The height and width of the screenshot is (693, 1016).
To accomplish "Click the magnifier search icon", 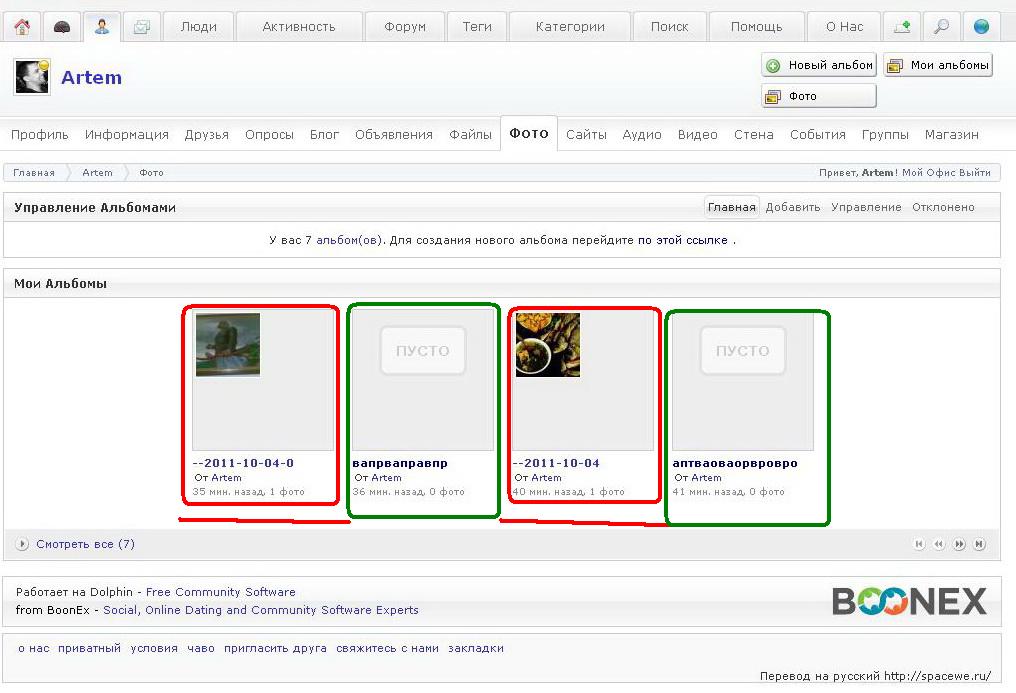I will pyautogui.click(x=941, y=27).
